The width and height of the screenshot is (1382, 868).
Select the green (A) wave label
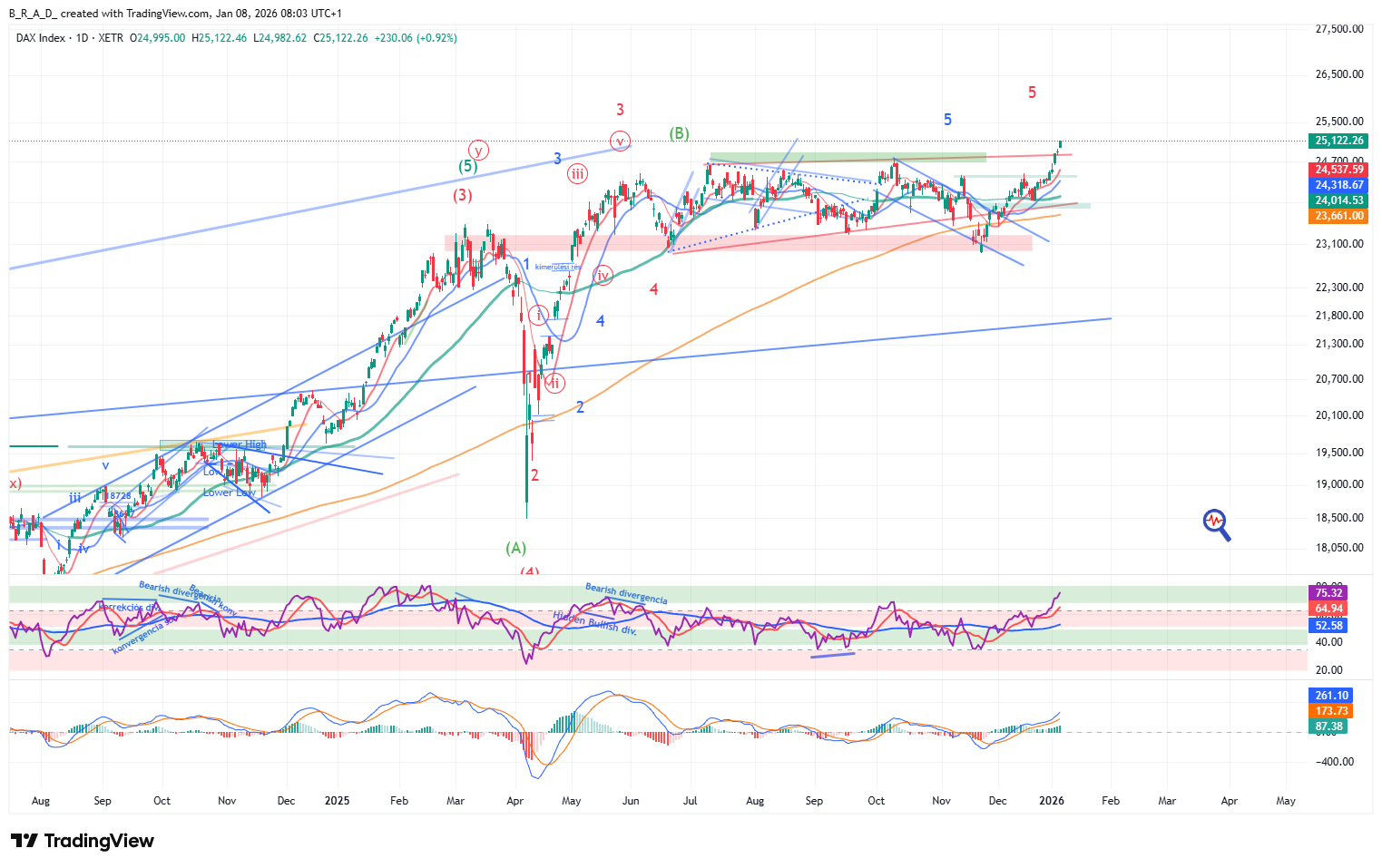pos(515,548)
